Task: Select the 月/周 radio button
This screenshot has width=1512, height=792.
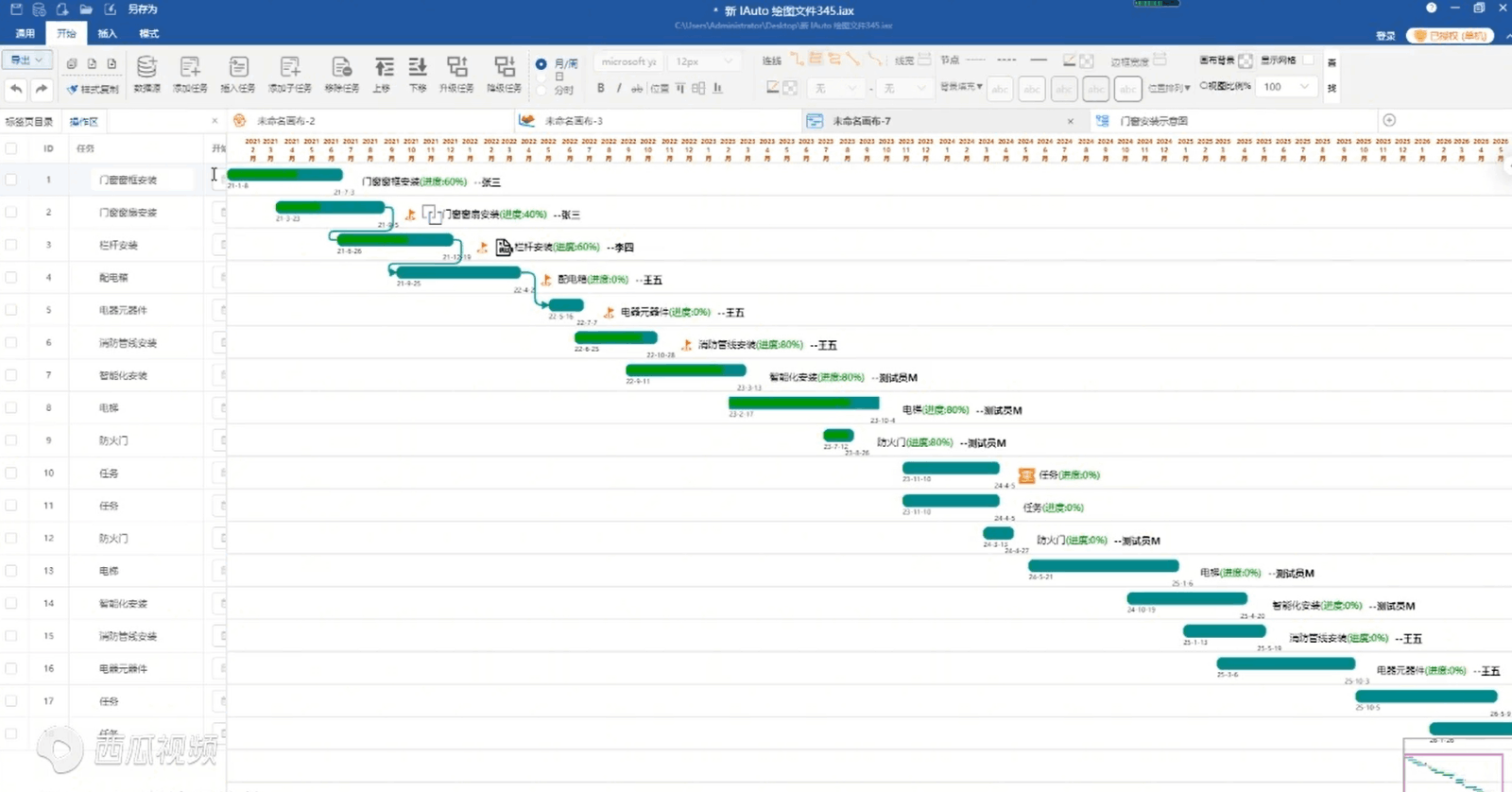Action: (541, 64)
